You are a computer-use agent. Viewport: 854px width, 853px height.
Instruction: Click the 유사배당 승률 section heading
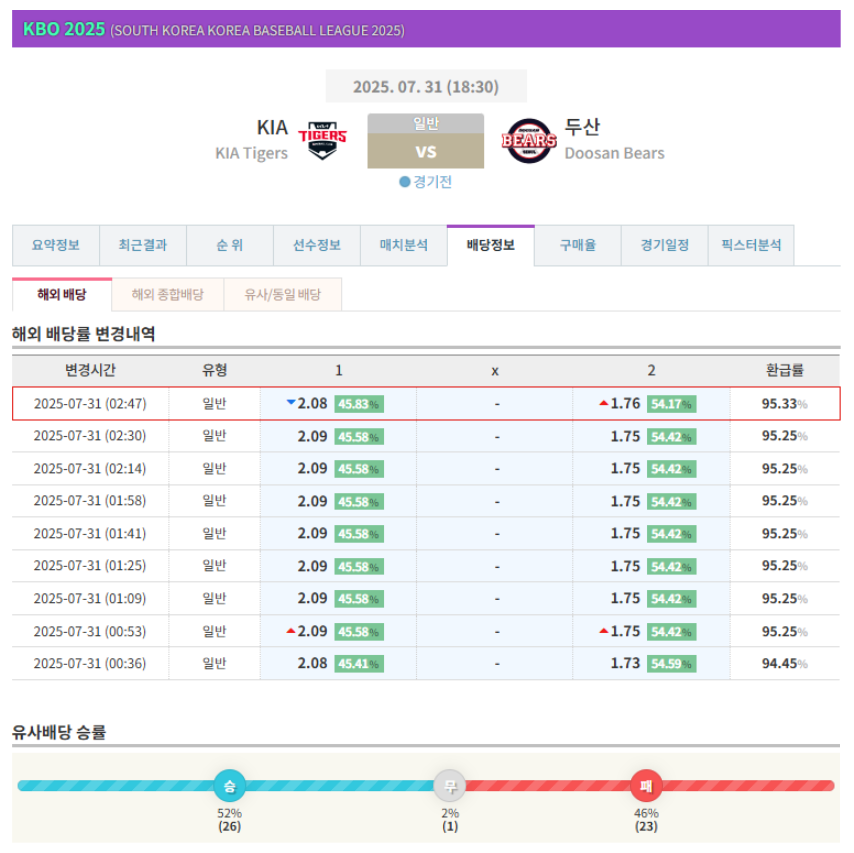pos(59,732)
